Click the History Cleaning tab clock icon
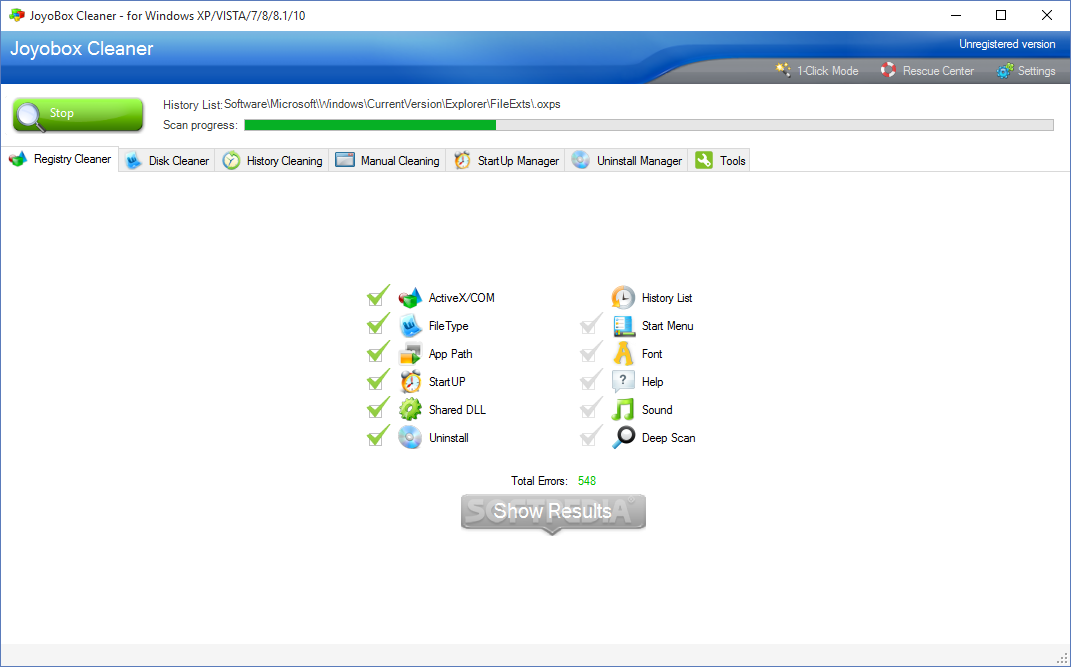This screenshot has height=667, width=1071. [232, 160]
